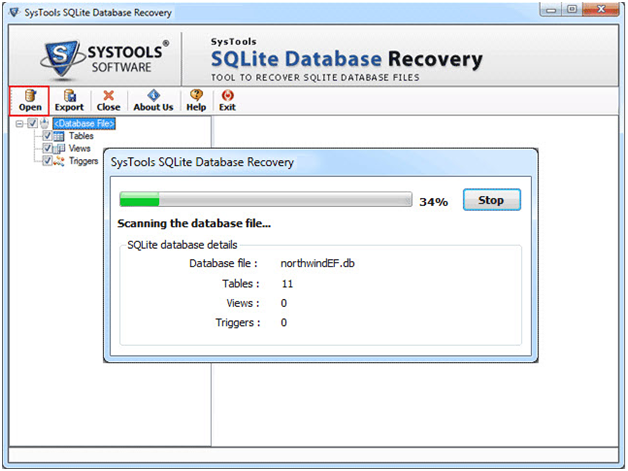This screenshot has width=628, height=471.
Task: Collapse the Database File tree node
Action: tap(20, 124)
